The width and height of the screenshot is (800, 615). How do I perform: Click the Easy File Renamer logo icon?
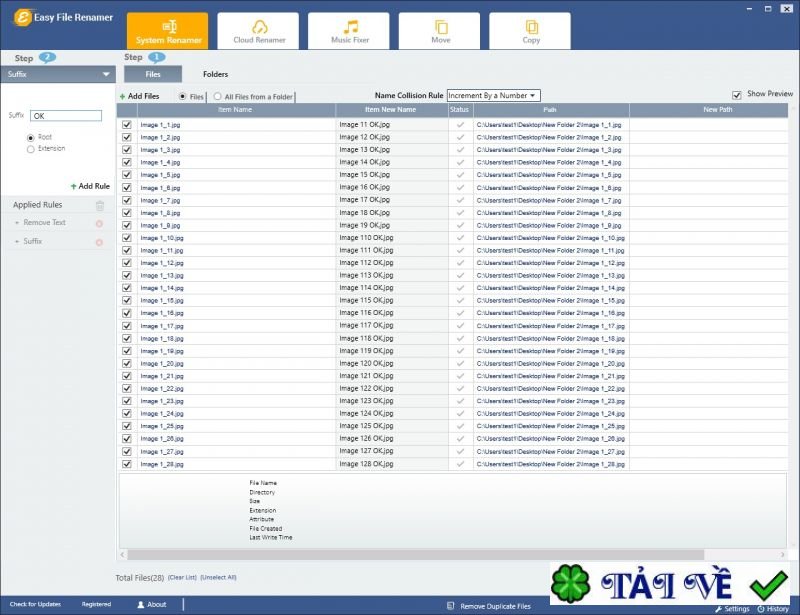(x=22, y=17)
